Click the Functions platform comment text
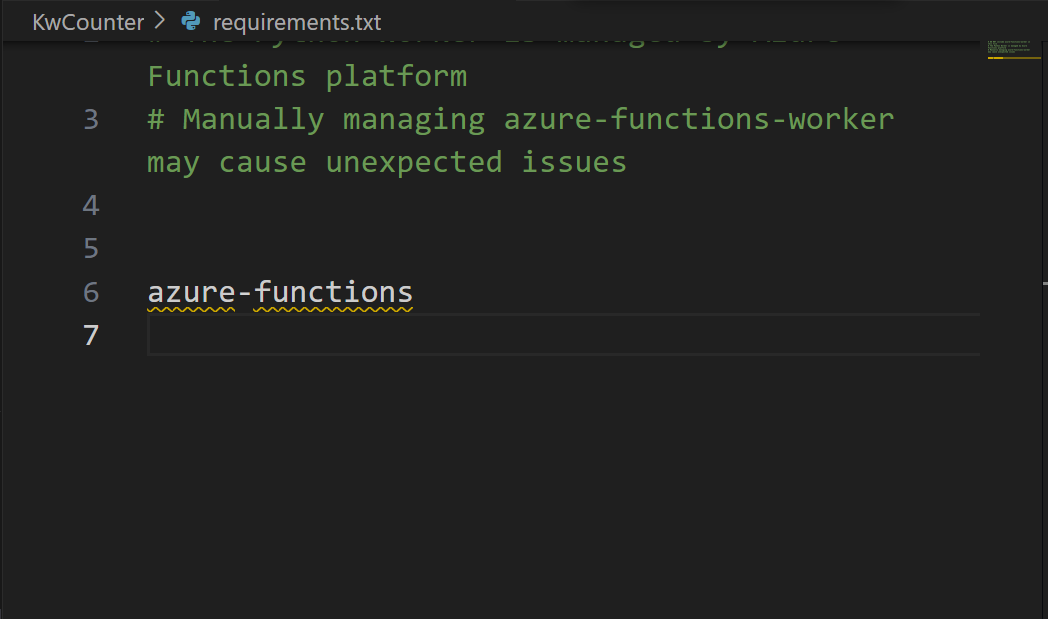The width and height of the screenshot is (1048, 619). coord(306,75)
